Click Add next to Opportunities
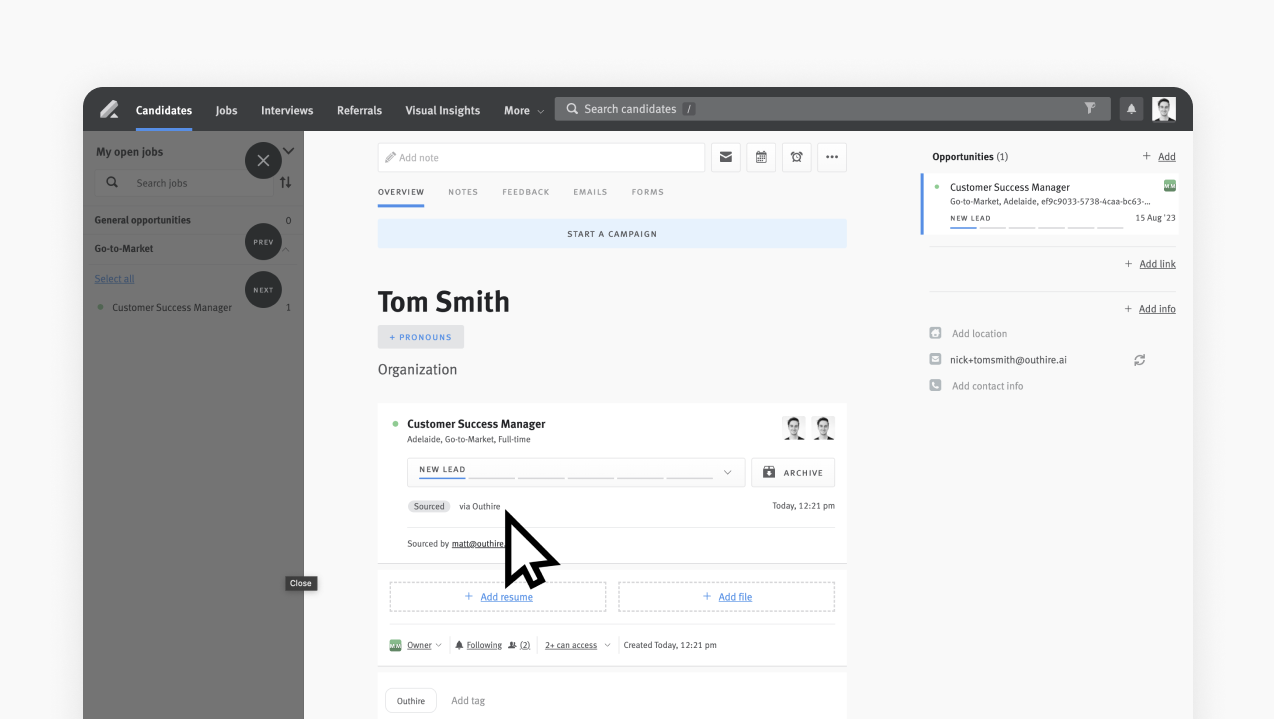 coord(1160,157)
